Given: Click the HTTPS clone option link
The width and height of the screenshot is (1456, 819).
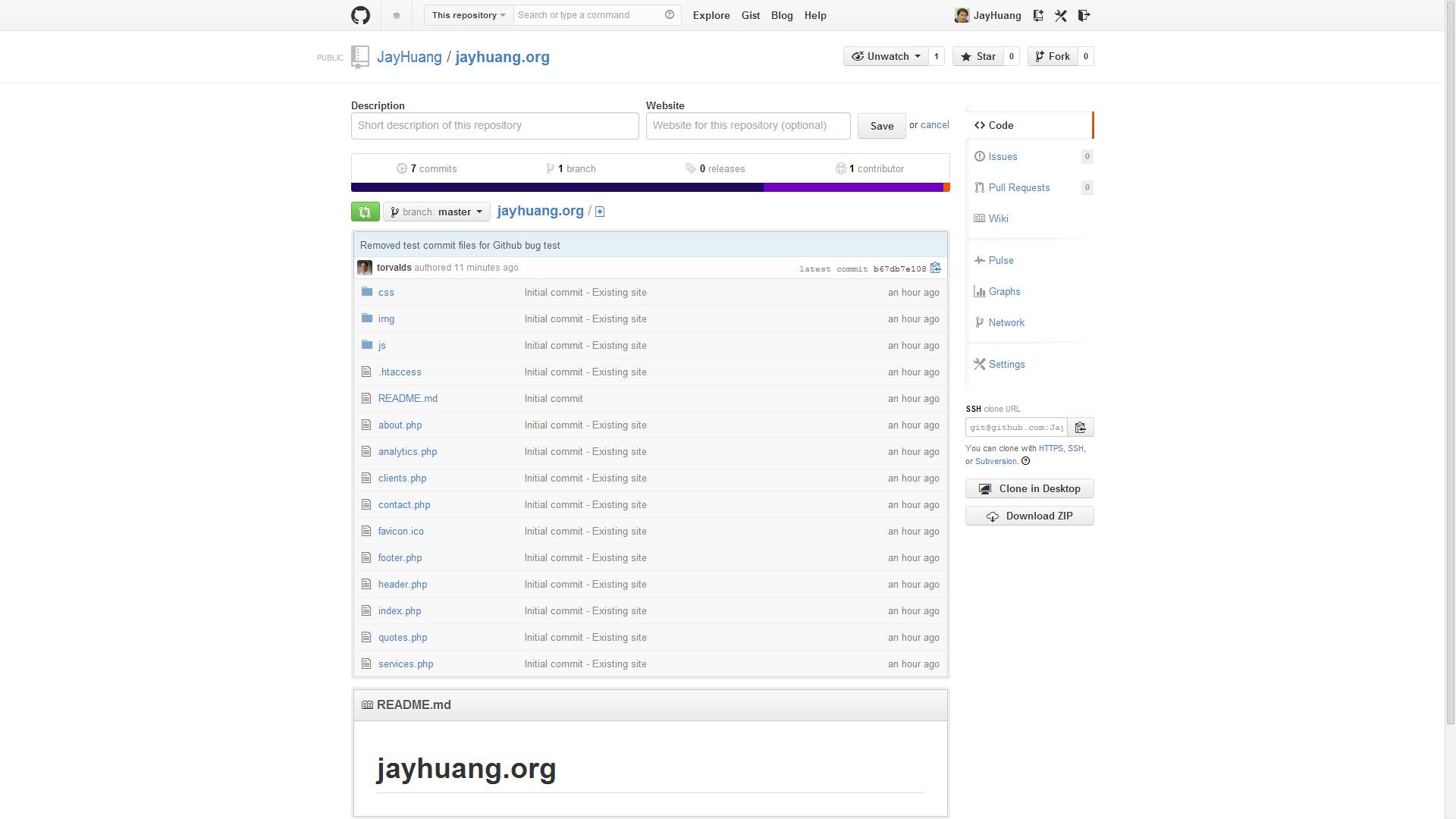Looking at the screenshot, I should pyautogui.click(x=1050, y=448).
